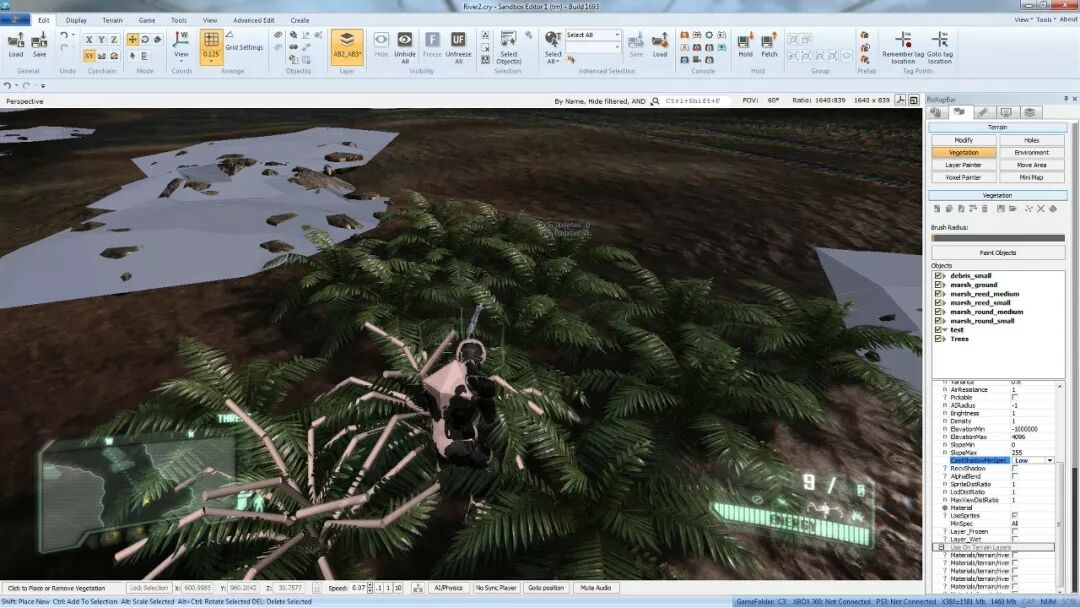Toggle the Pickable property checkbox
The image size is (1080, 608).
(1015, 397)
